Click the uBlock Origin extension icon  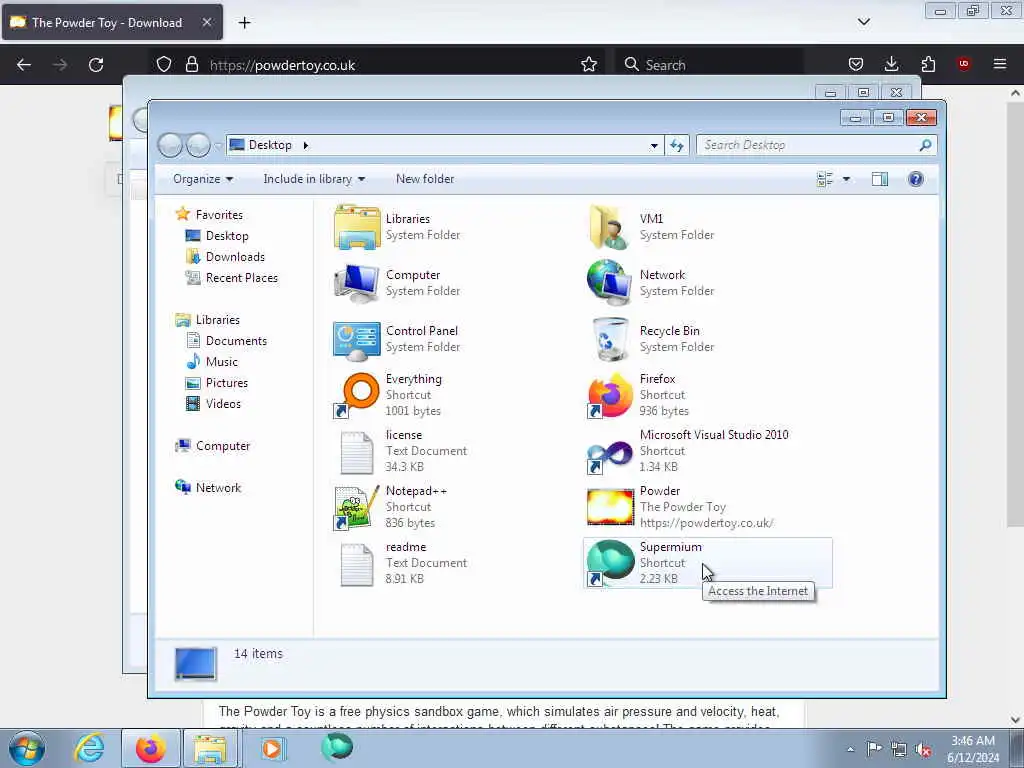click(x=964, y=64)
